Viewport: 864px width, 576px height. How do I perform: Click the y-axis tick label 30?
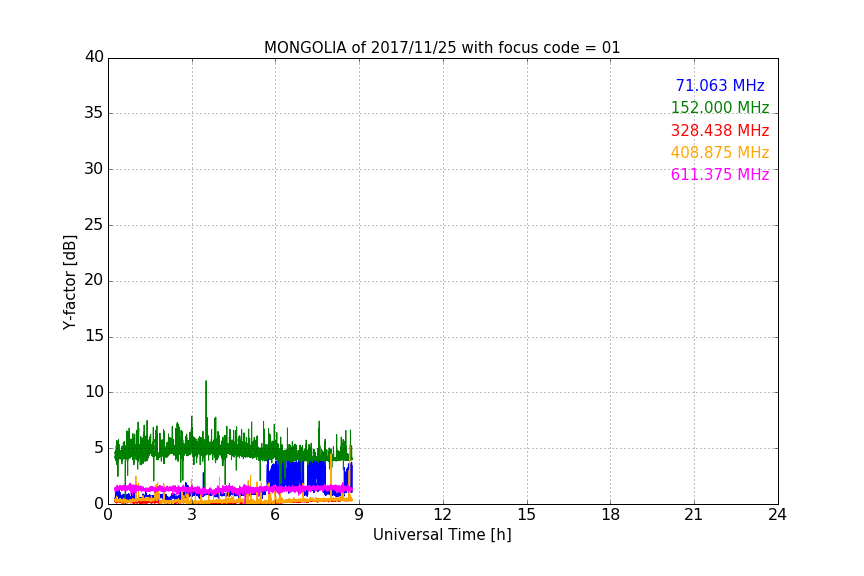[x=94, y=169]
